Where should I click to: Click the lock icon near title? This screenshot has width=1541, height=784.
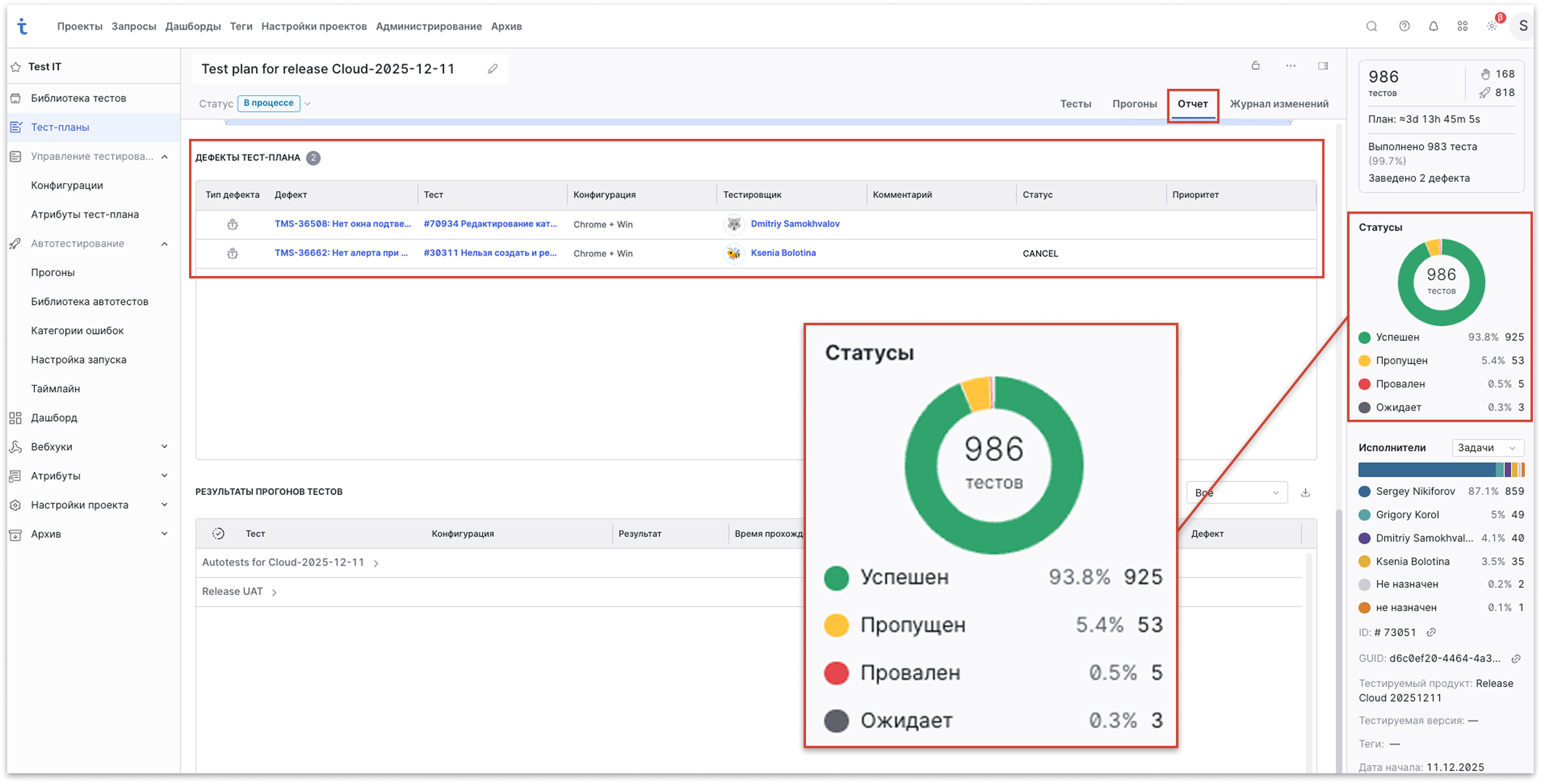click(x=1256, y=66)
